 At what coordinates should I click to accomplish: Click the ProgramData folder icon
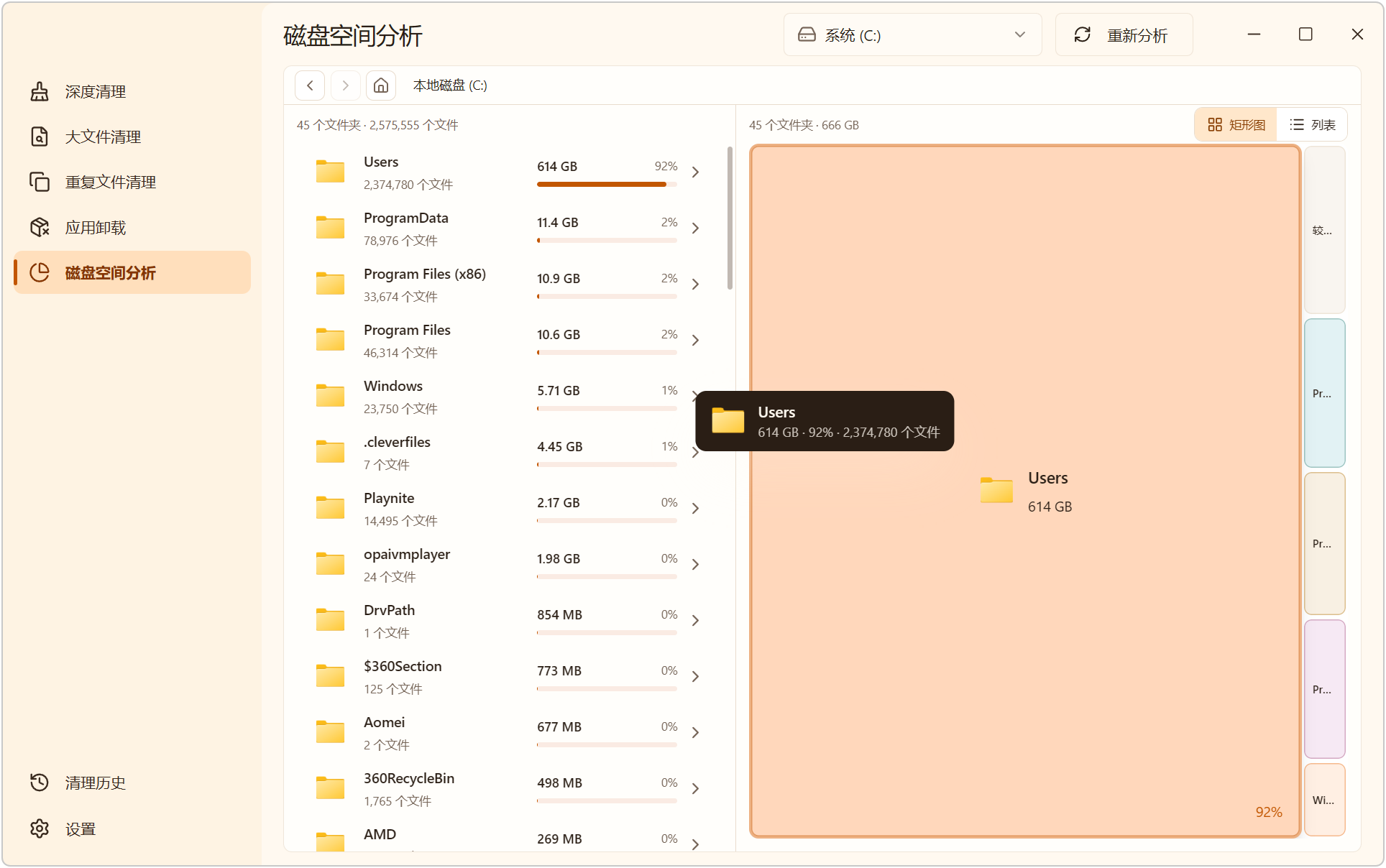[x=331, y=228]
